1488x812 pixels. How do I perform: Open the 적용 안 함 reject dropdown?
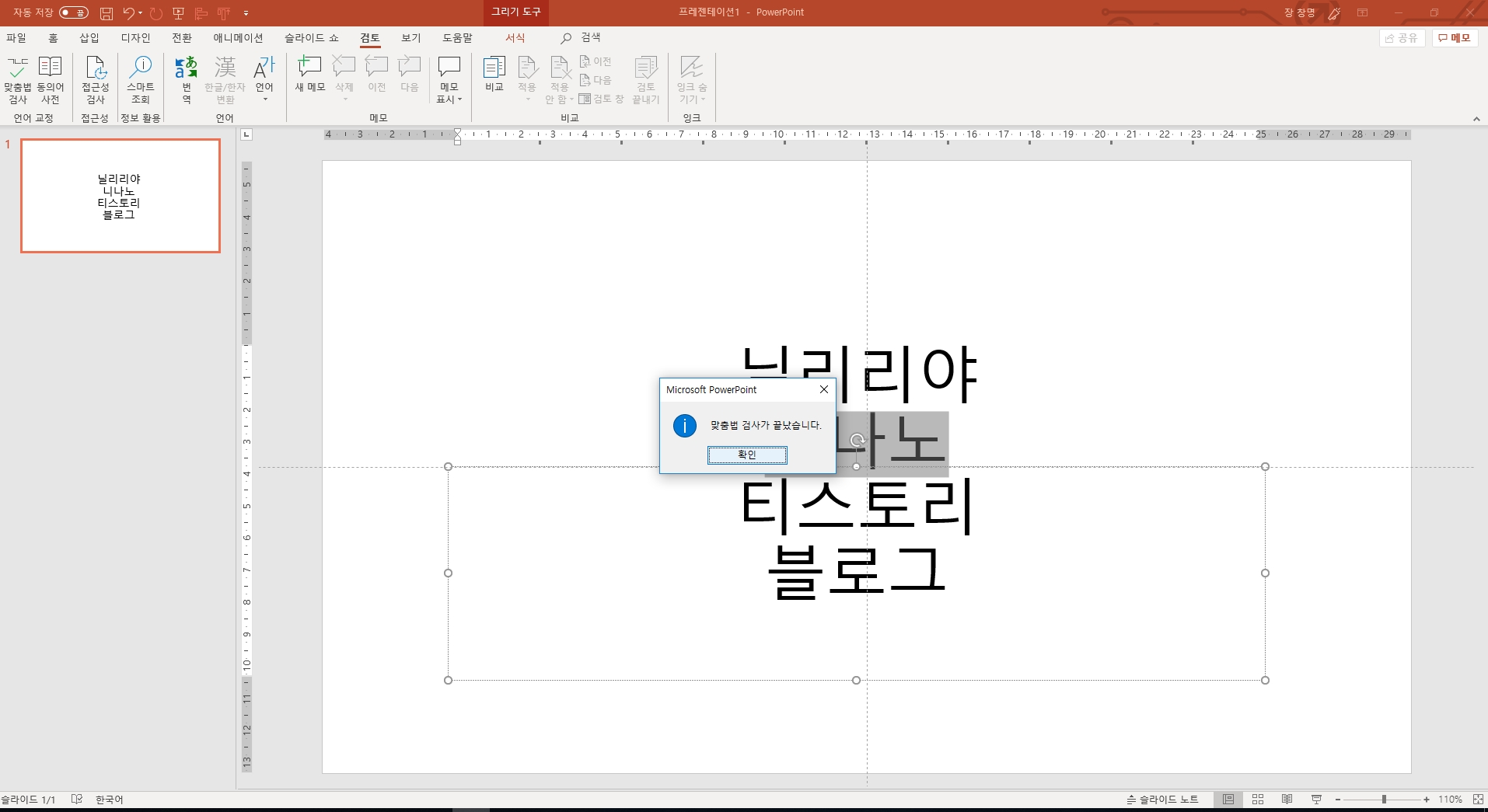coord(559,80)
